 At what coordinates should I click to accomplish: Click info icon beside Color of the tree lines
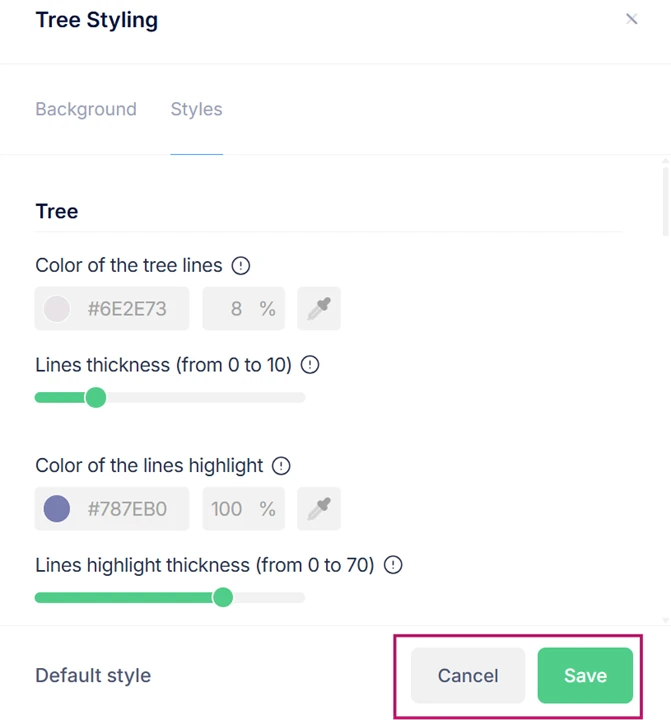tap(241, 266)
